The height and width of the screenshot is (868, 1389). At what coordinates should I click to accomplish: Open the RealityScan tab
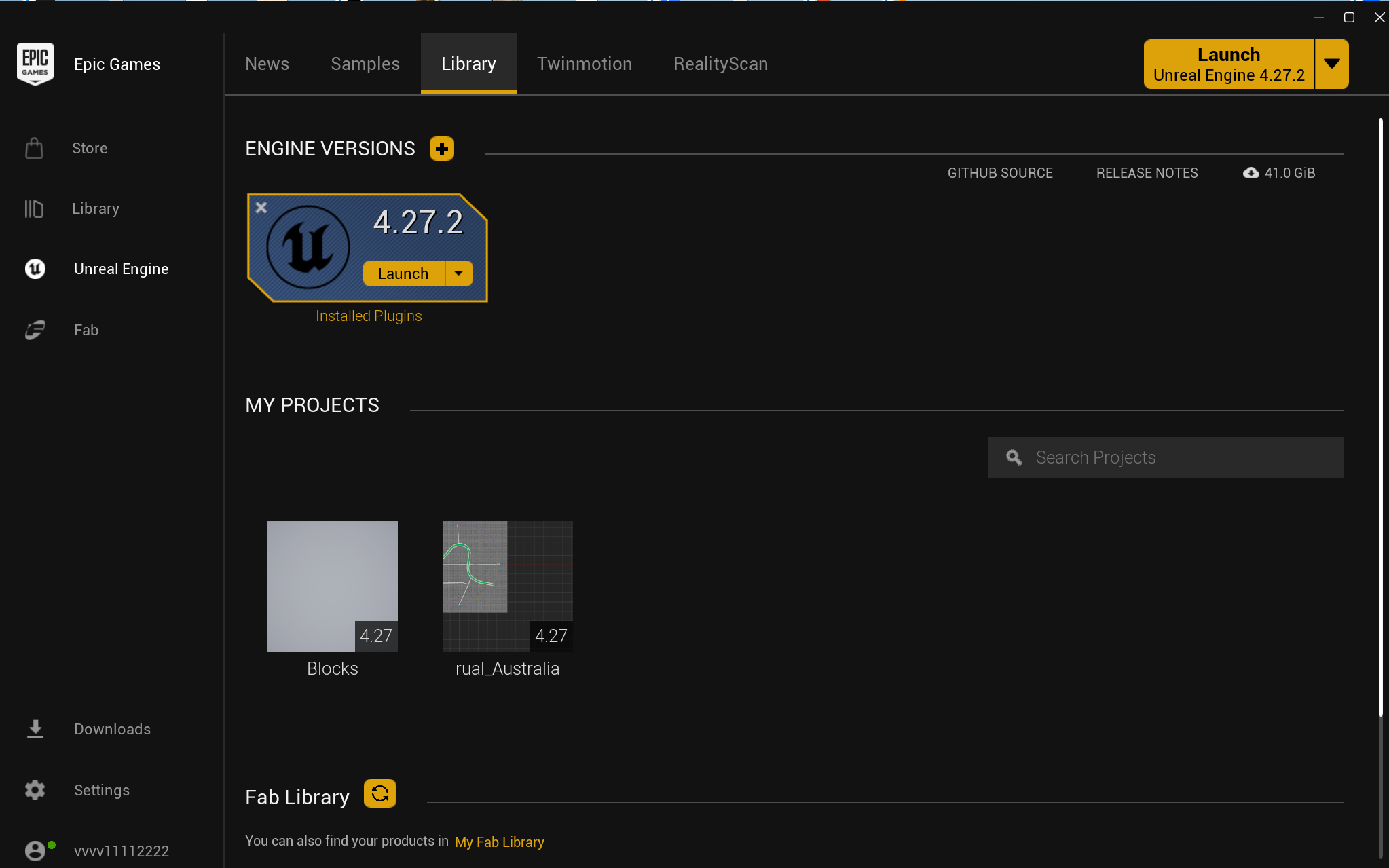click(720, 64)
